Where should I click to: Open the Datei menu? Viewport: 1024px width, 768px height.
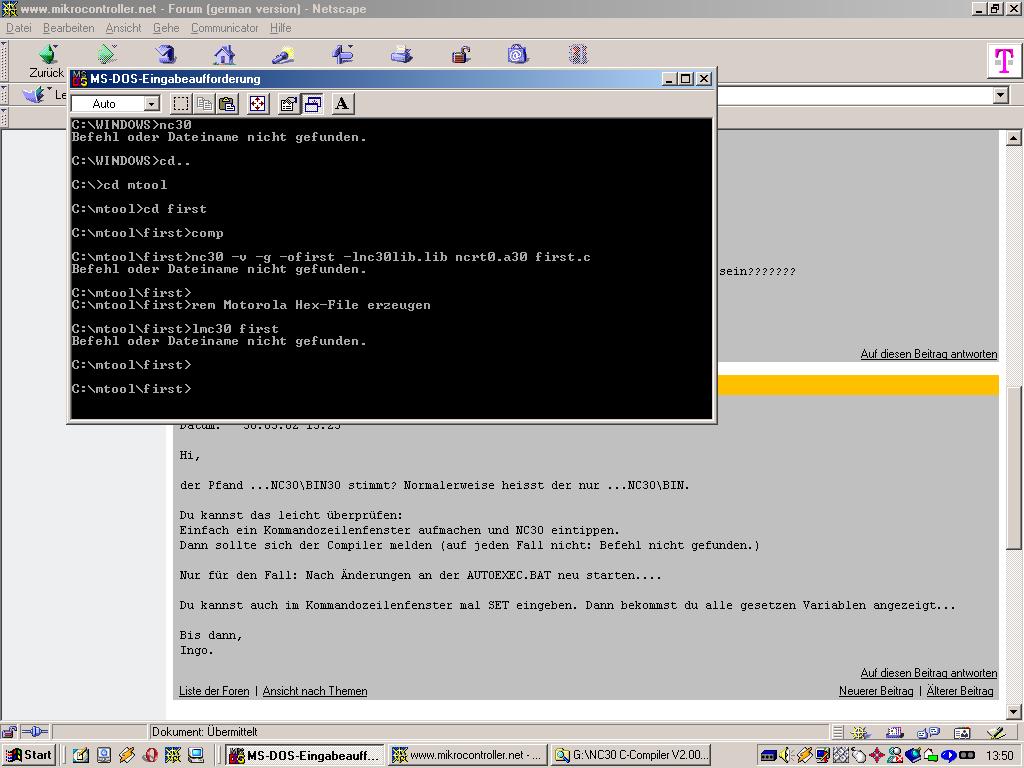[x=19, y=28]
